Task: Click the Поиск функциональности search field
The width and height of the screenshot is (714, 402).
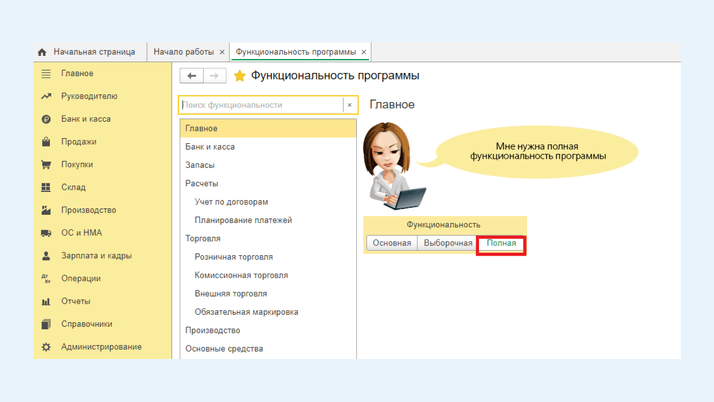Action: coord(261,105)
